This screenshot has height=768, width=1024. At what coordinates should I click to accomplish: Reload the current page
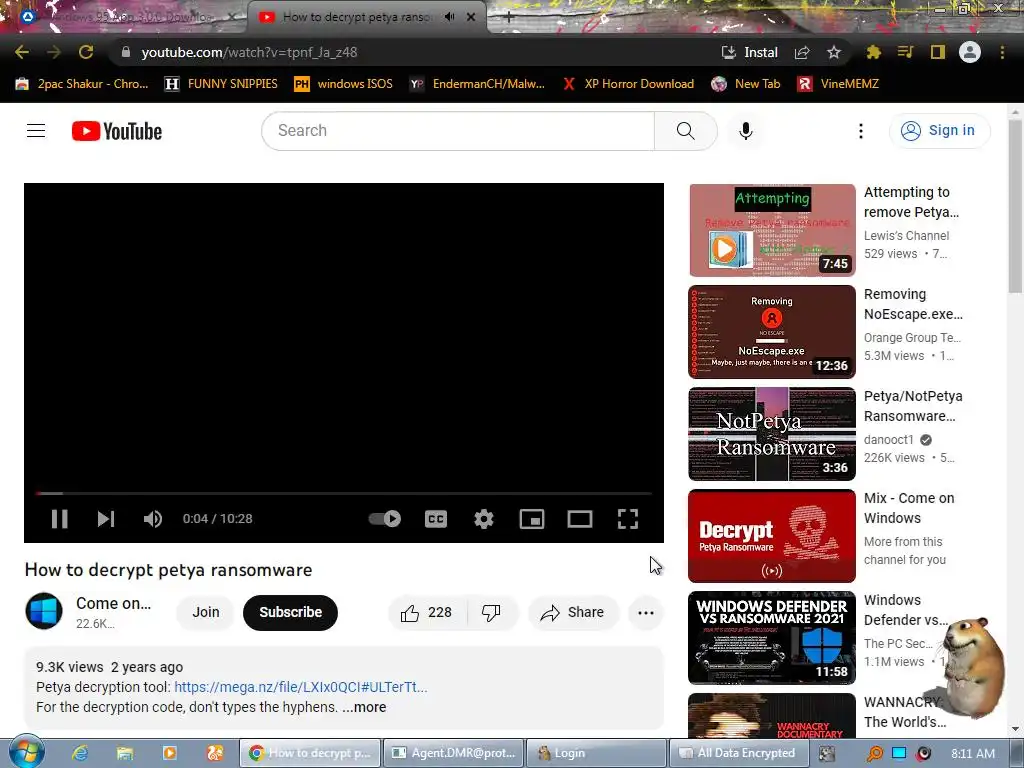click(x=86, y=52)
